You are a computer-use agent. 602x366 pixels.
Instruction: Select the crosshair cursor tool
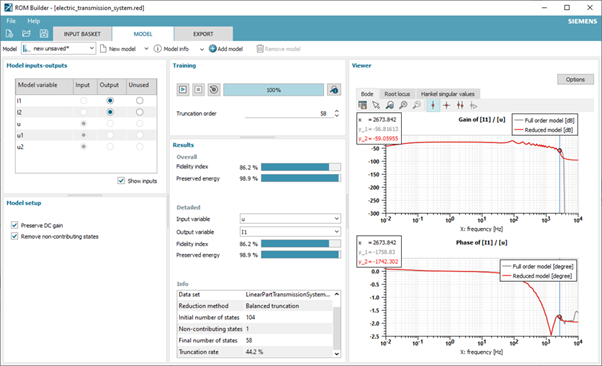coord(446,105)
